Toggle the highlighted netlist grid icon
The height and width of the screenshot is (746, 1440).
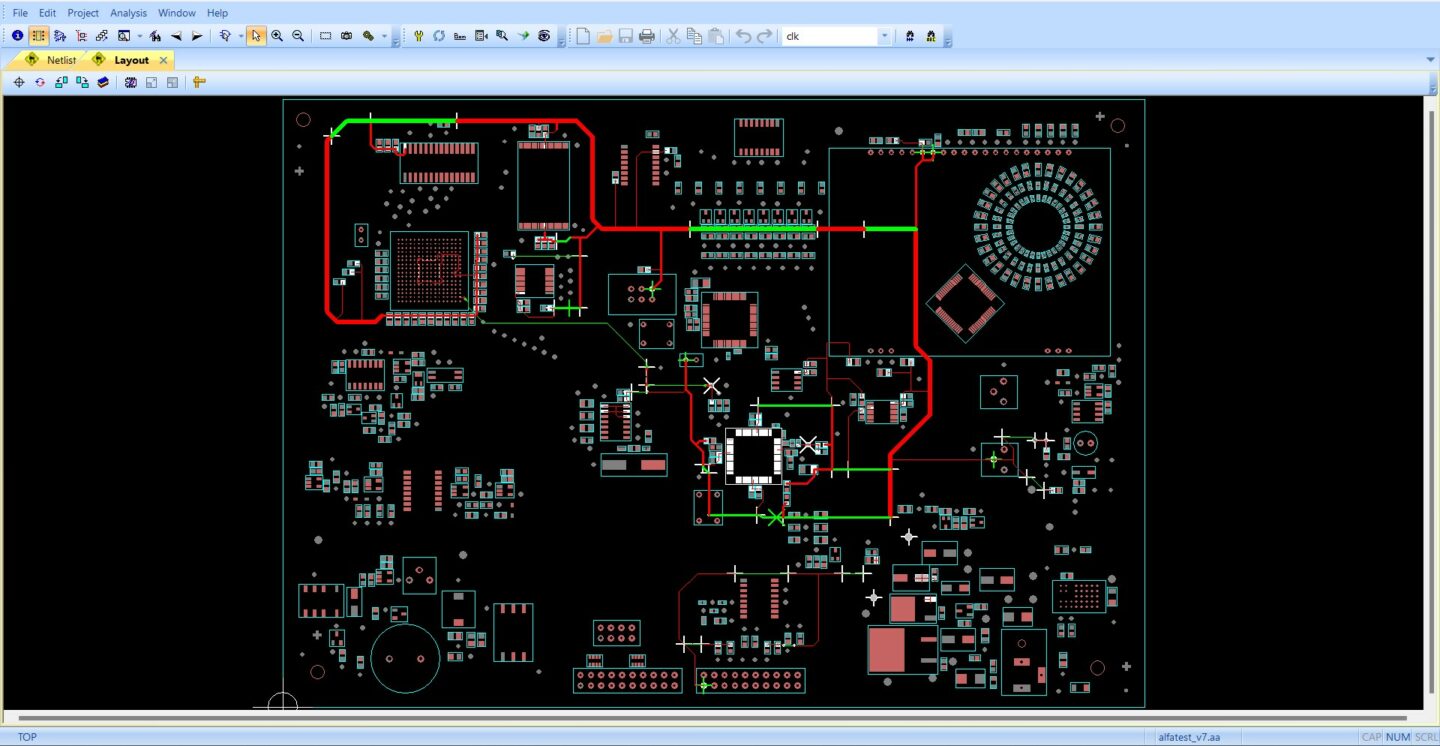pos(37,35)
